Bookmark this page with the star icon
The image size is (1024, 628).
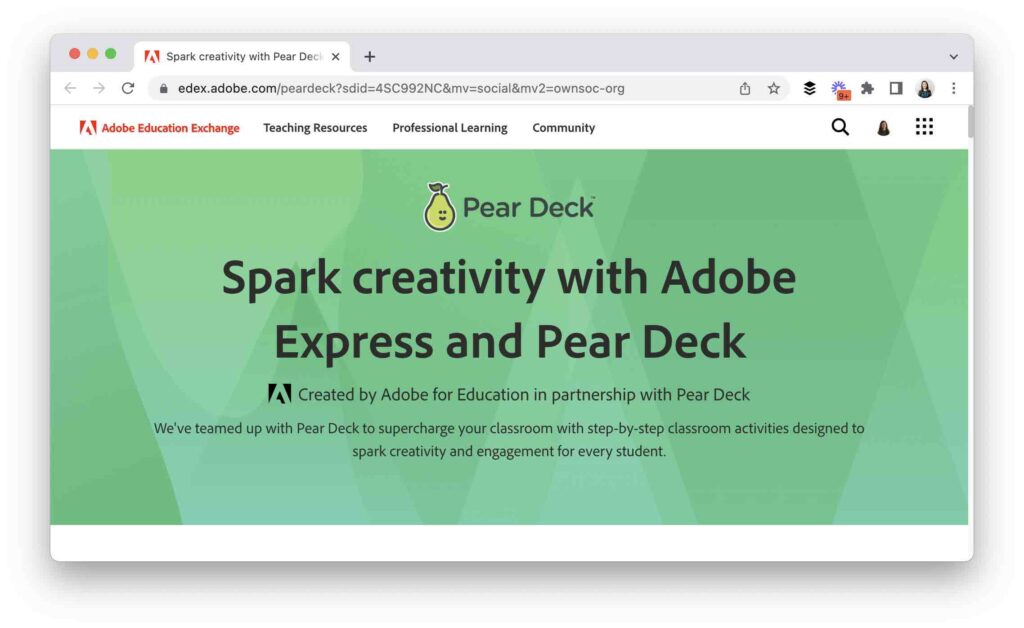[773, 88]
